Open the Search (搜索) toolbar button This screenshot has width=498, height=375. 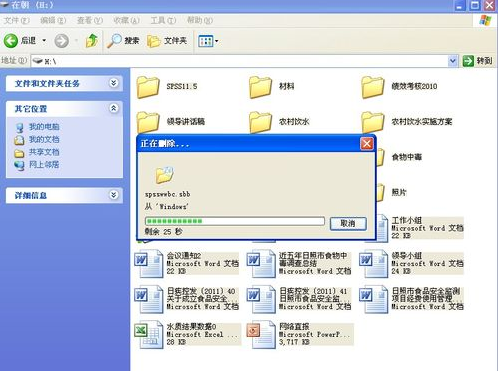coord(123,41)
